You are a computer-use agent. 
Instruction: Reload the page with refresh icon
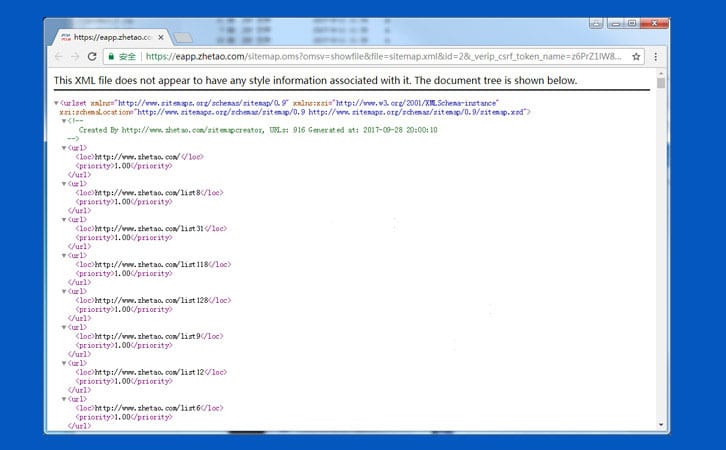point(92,56)
